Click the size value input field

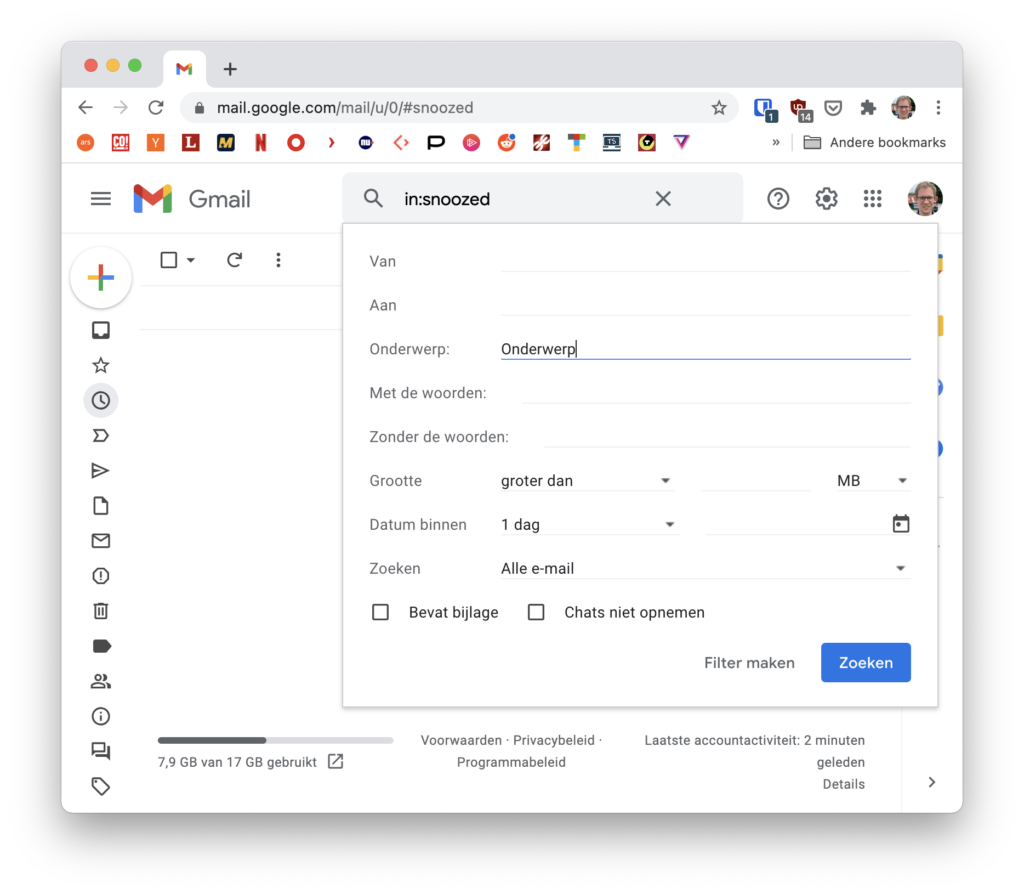point(756,481)
